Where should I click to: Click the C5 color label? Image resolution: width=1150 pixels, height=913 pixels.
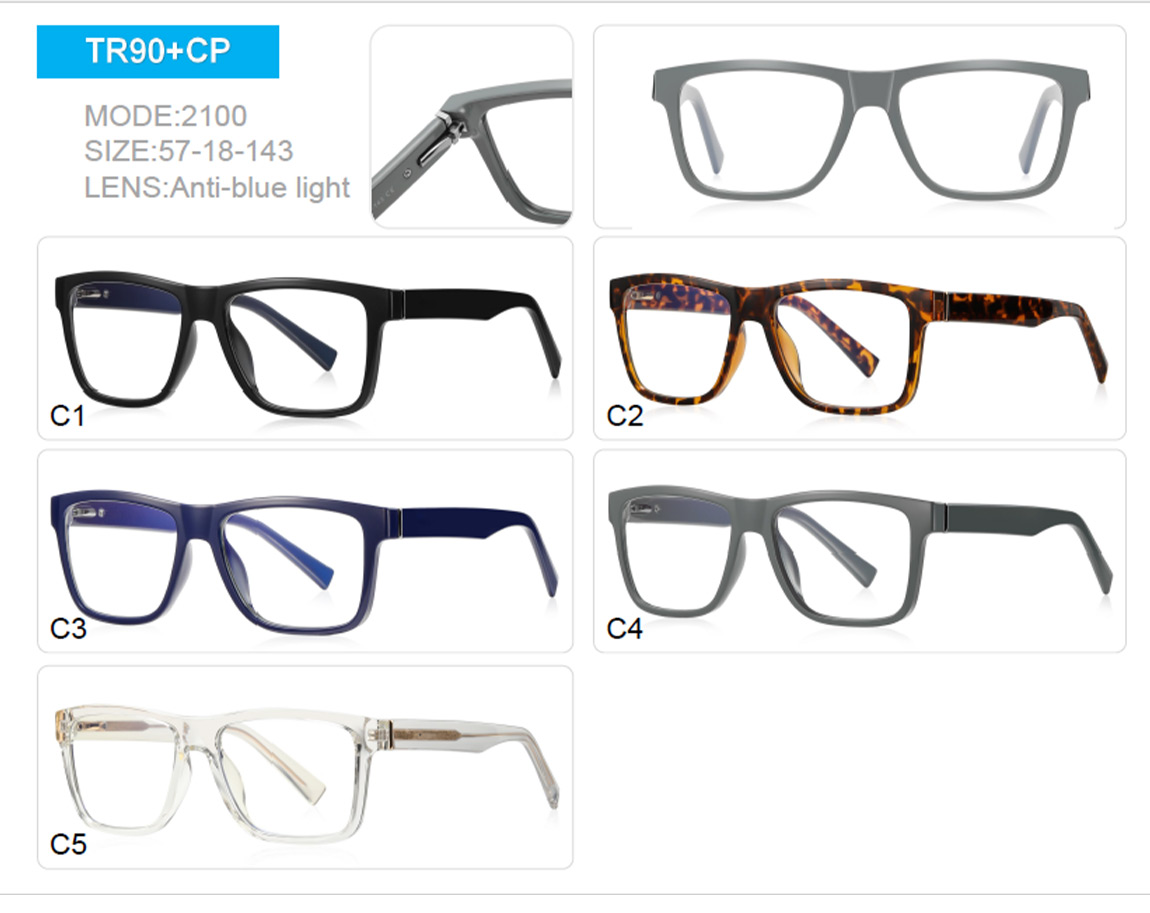68,844
